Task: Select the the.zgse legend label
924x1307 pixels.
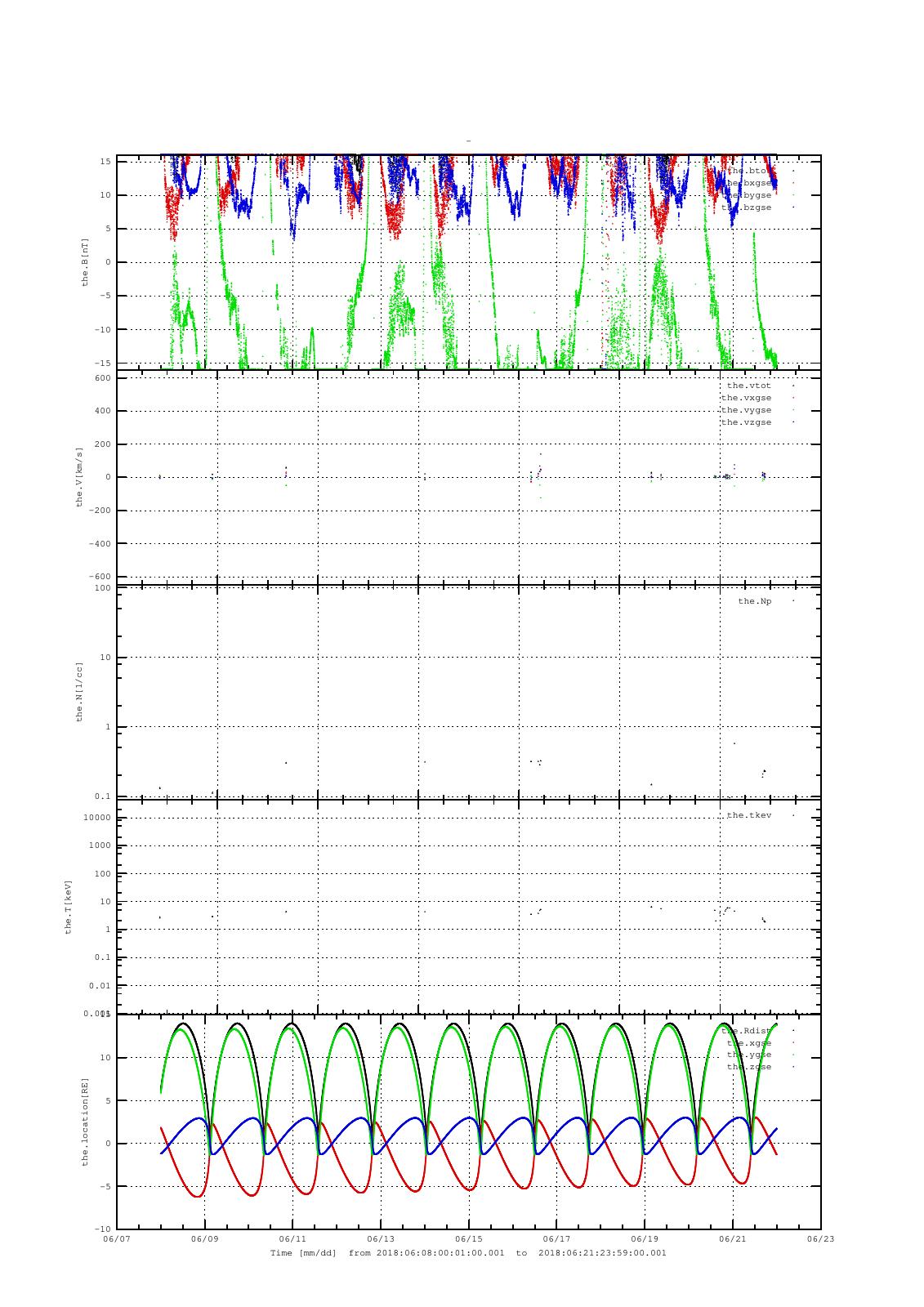Action: 748,1067
